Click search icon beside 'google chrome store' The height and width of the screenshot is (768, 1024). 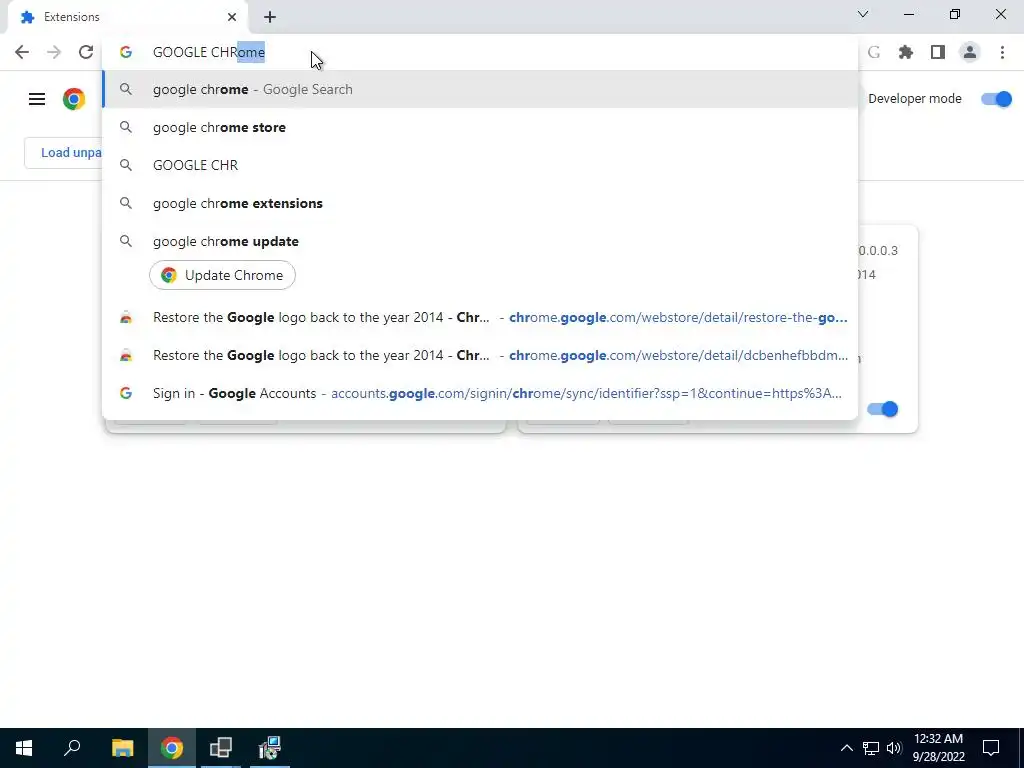coord(126,127)
